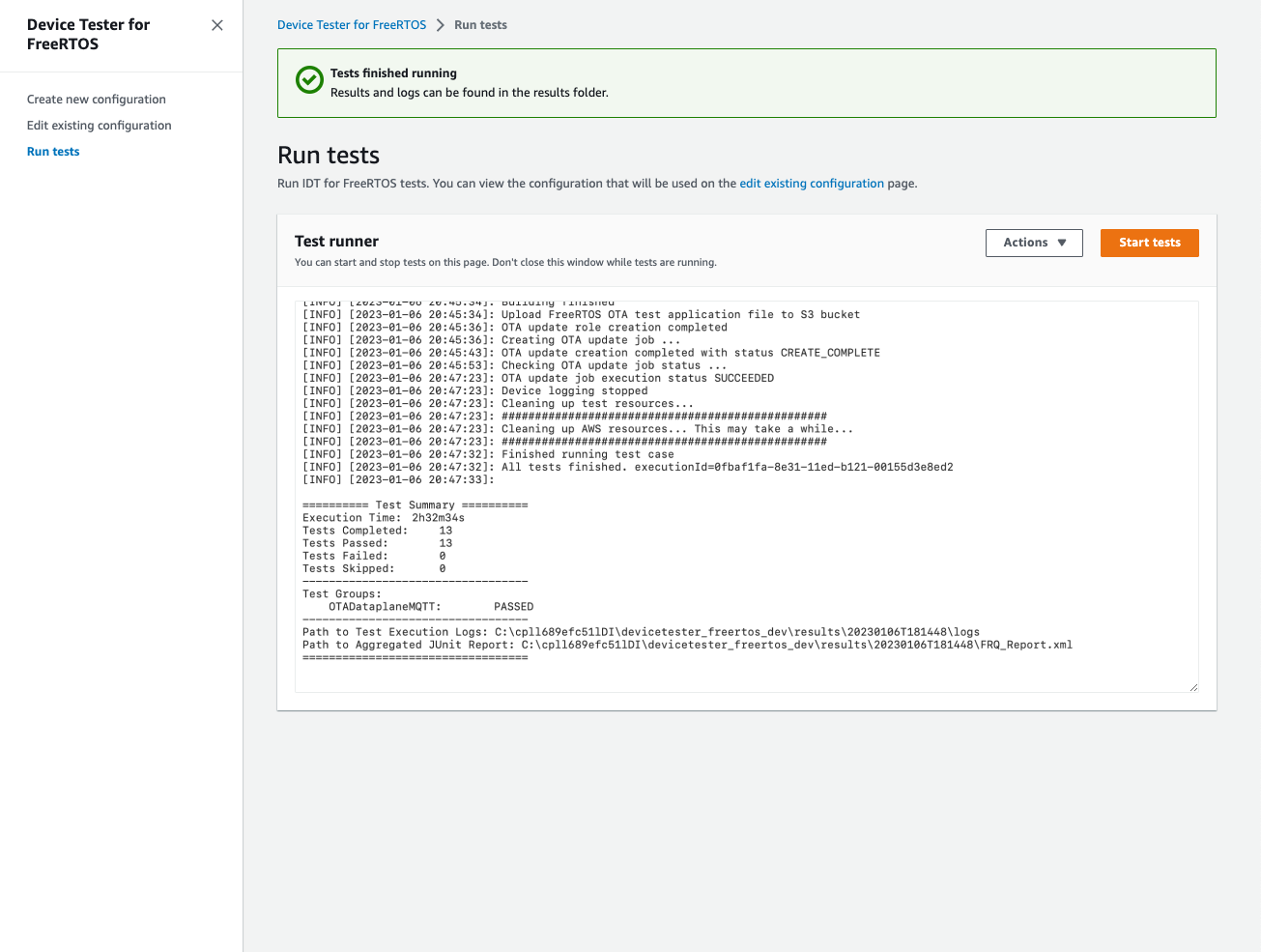
Task: Click the breadcrumb separator arrow icon
Action: [439, 24]
